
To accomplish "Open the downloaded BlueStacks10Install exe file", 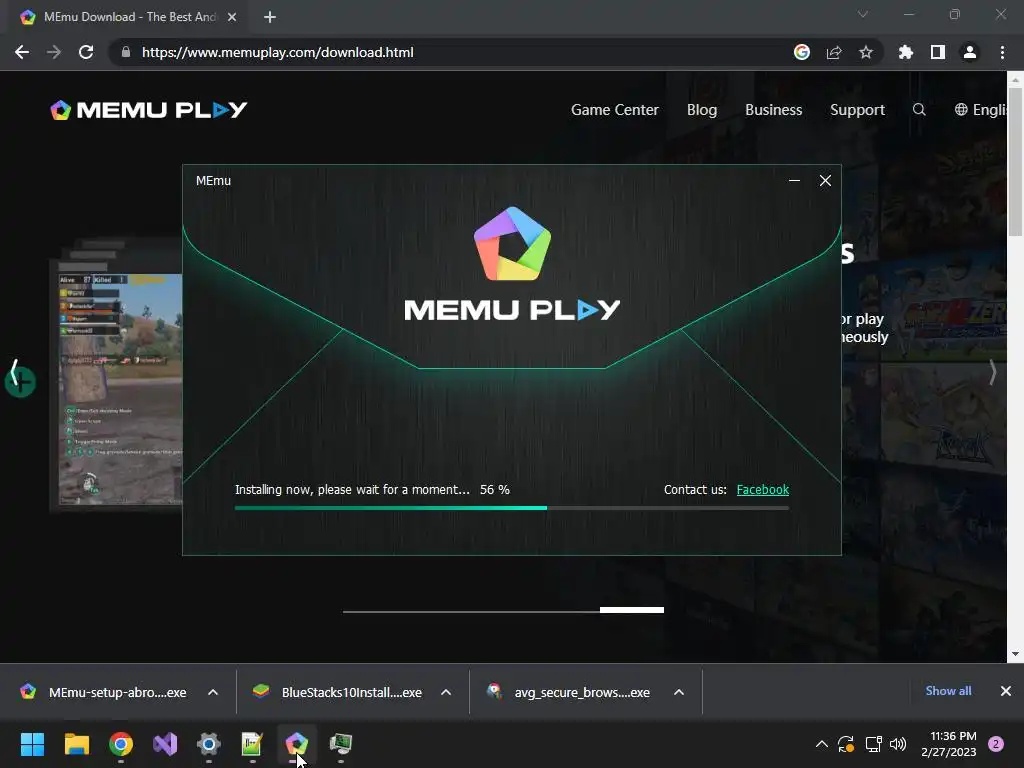I will (338, 692).
